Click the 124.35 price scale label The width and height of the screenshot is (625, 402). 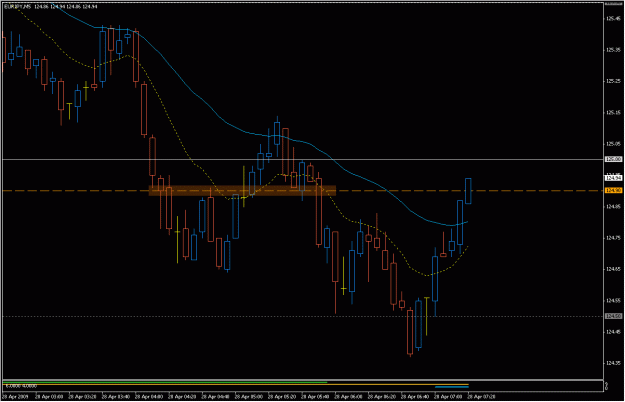[x=613, y=363]
